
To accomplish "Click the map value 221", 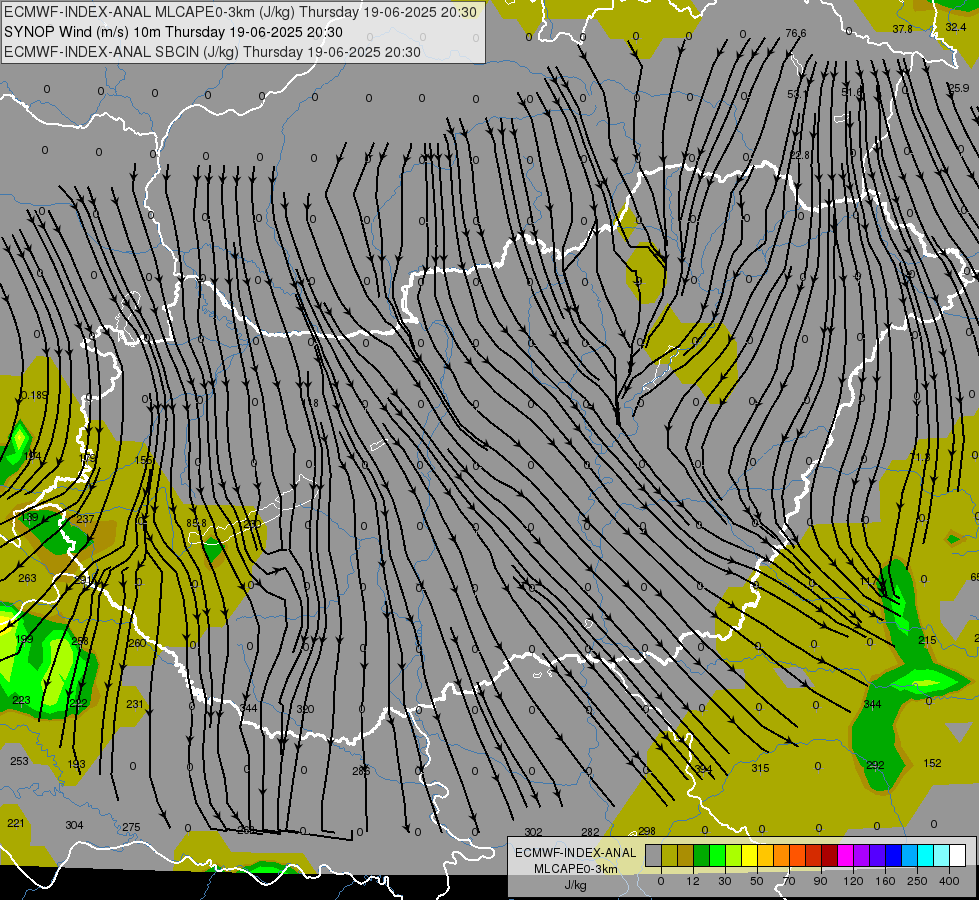I will tap(16, 823).
